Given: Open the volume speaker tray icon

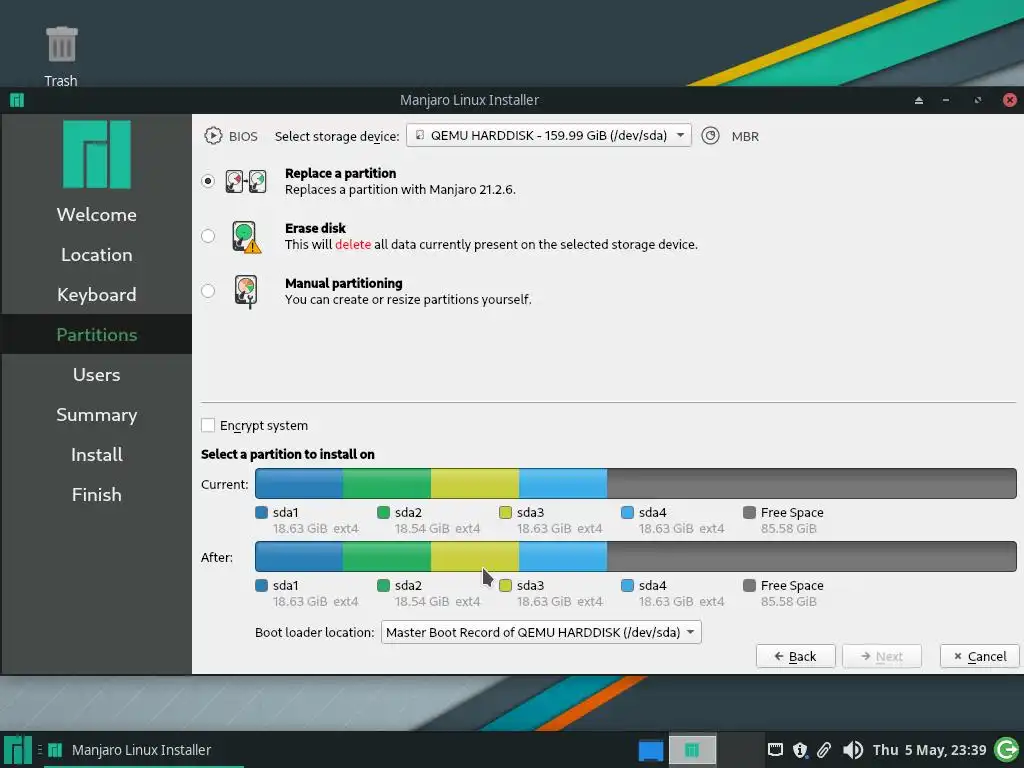Looking at the screenshot, I should pos(852,750).
